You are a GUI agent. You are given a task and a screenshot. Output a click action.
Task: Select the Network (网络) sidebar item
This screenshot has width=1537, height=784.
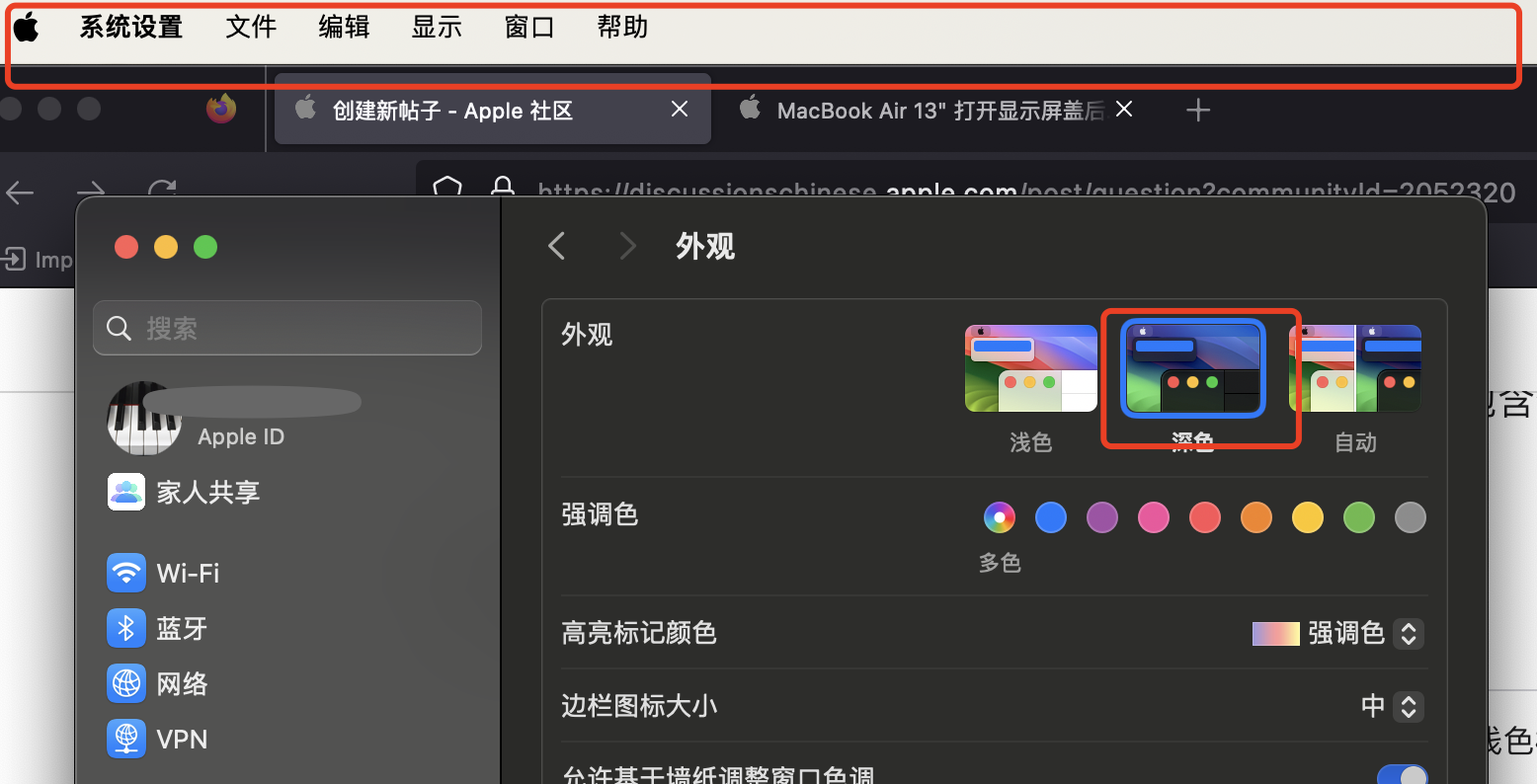pos(181,684)
